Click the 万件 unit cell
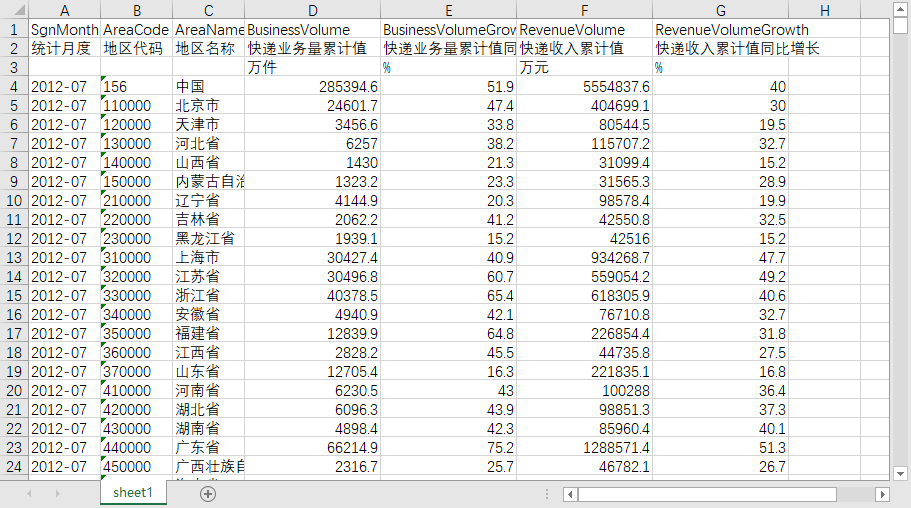 click(x=313, y=67)
